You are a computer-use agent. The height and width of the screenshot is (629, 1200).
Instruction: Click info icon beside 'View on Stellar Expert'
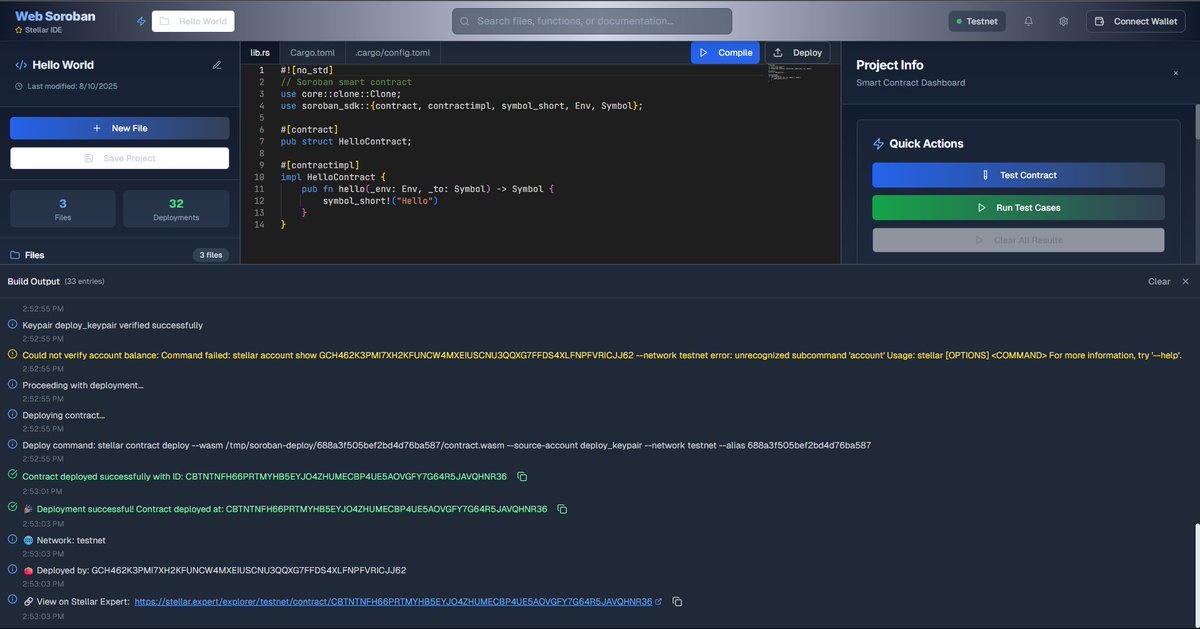click(x=12, y=600)
